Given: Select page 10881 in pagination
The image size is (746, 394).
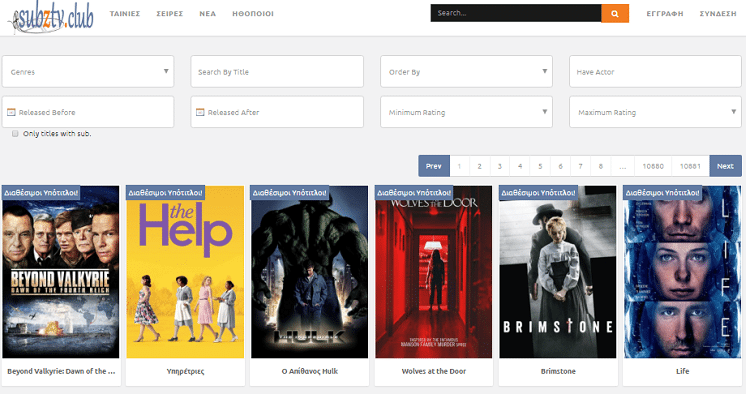Looking at the screenshot, I should 690,166.
